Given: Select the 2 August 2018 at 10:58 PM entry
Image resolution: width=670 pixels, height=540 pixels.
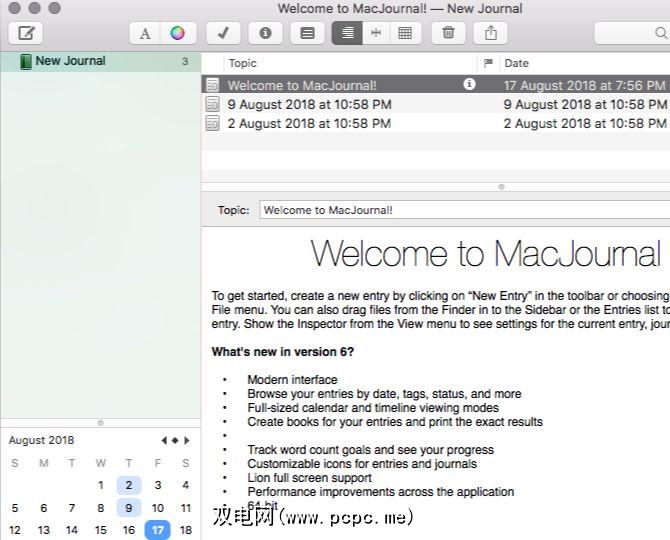Looking at the screenshot, I should [x=435, y=123].
